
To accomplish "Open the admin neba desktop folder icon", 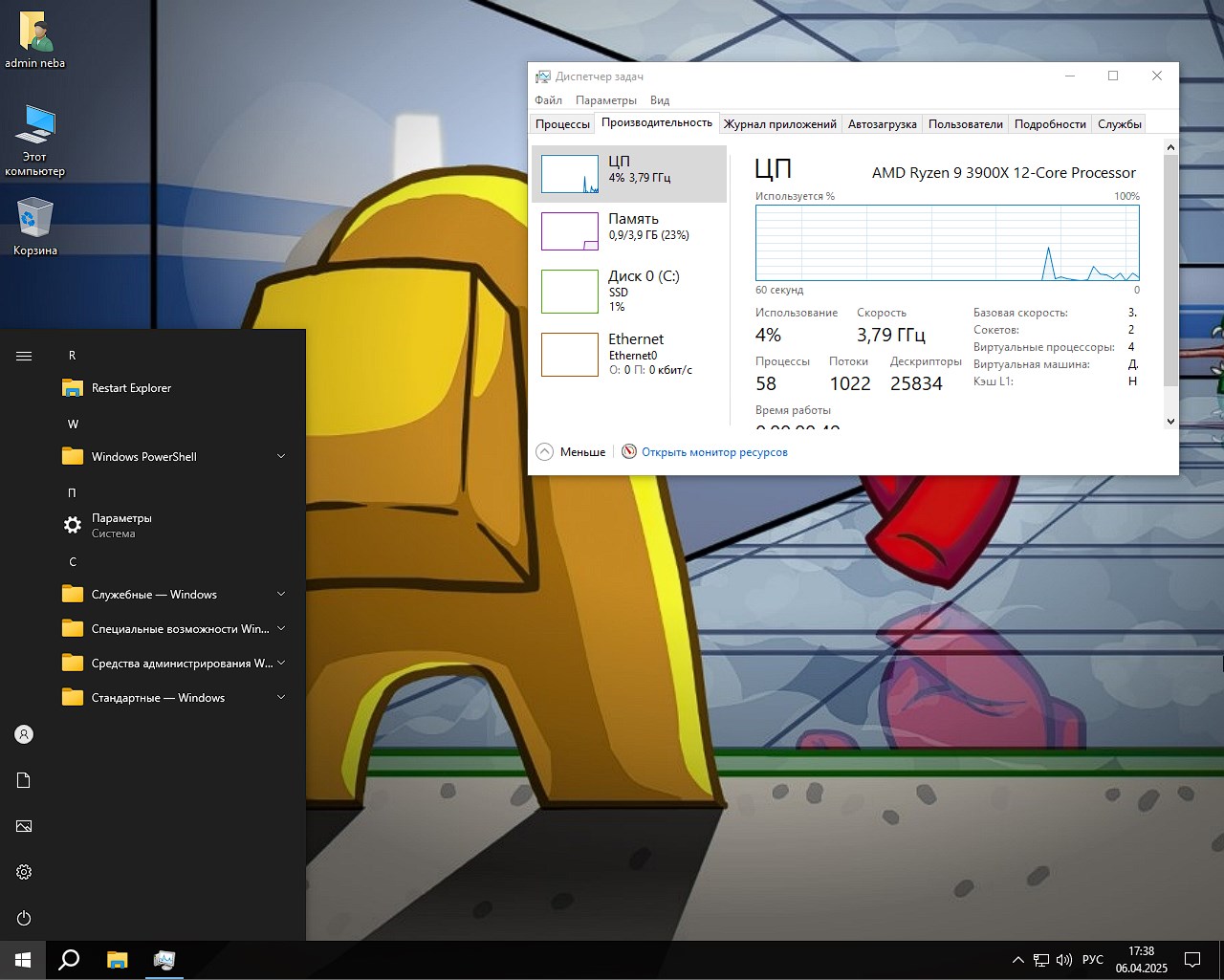I will pyautogui.click(x=35, y=40).
